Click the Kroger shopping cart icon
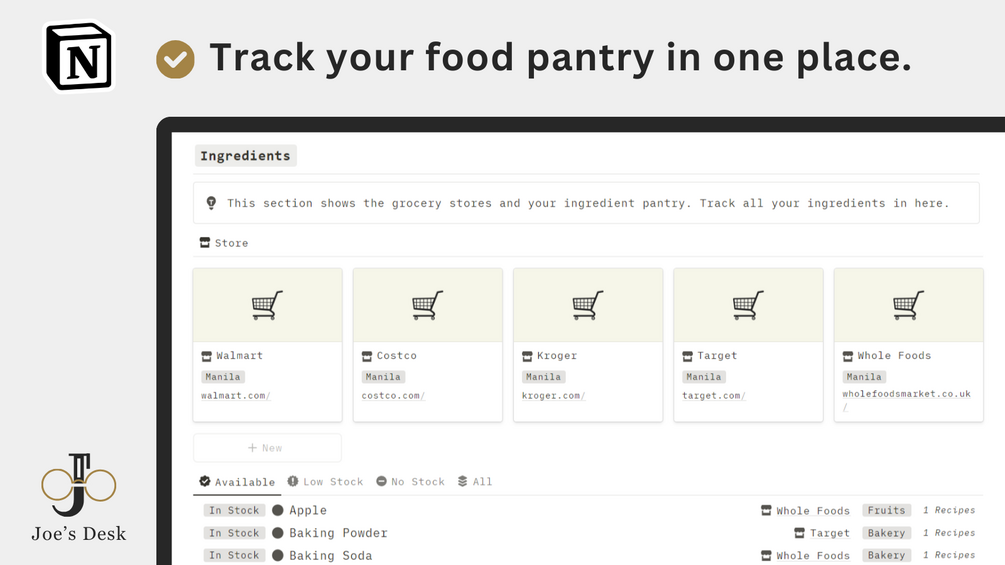The image size is (1005, 565). [587, 304]
